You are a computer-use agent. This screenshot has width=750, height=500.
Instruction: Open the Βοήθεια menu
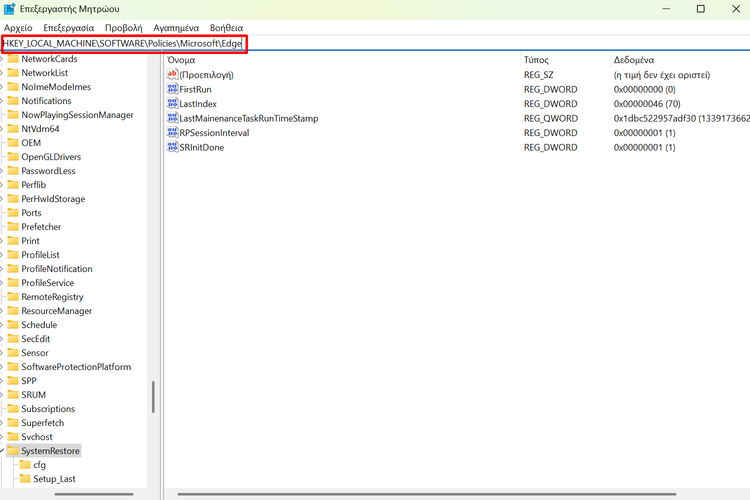[226, 28]
